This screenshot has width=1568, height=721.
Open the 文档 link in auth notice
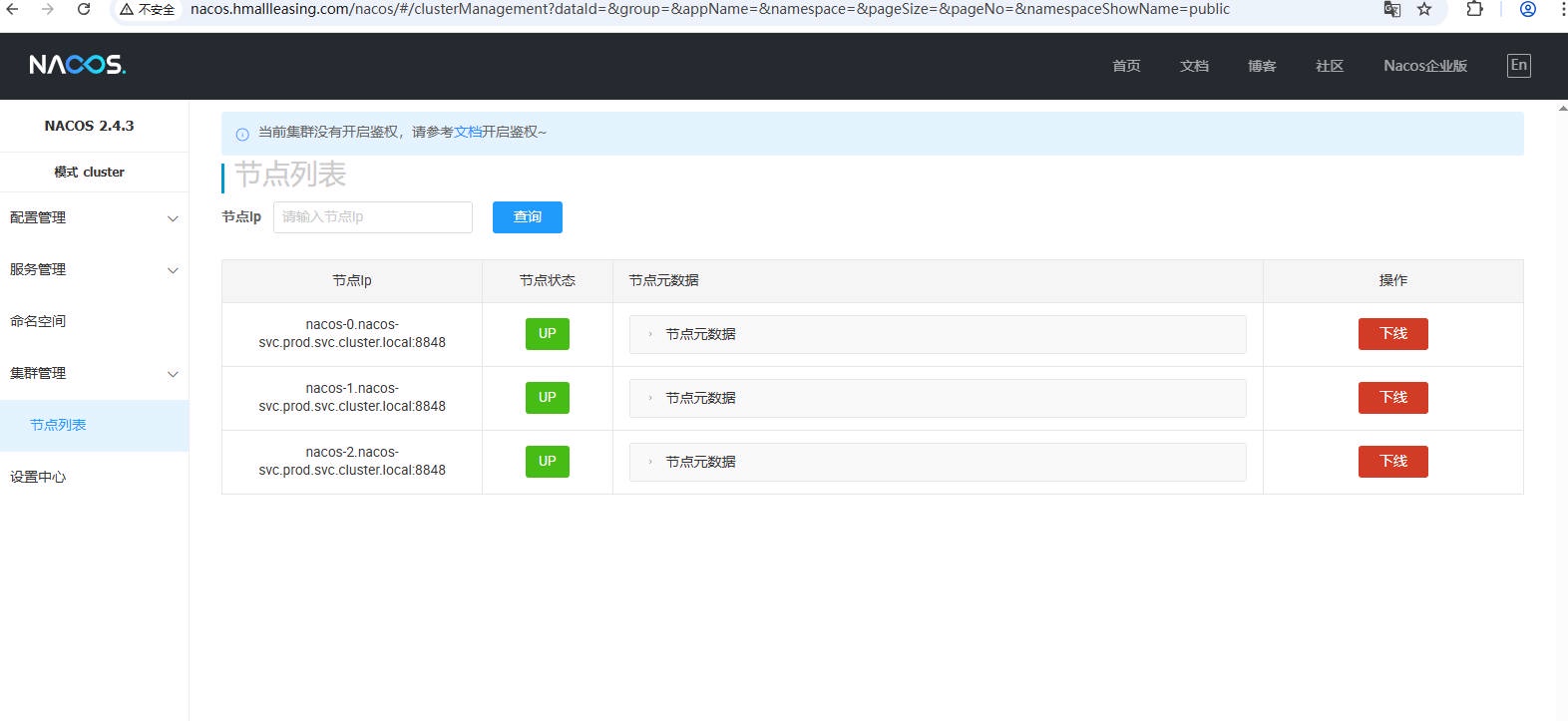click(x=468, y=132)
